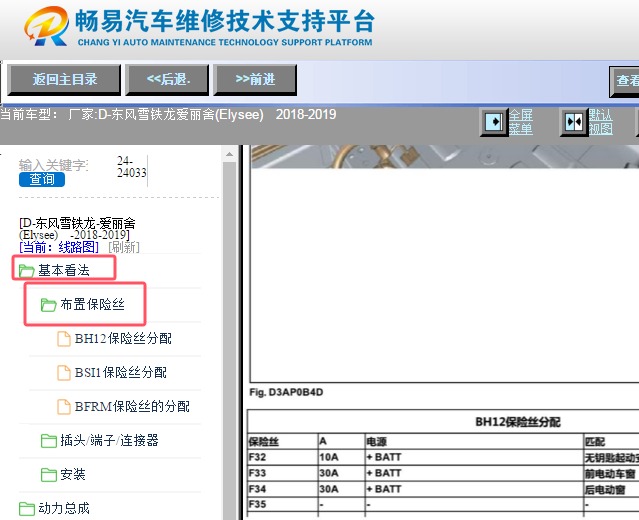Viewport: 639px width, 520px height.
Task: Click the 动力总成 folder icon
Action: pos(26,509)
